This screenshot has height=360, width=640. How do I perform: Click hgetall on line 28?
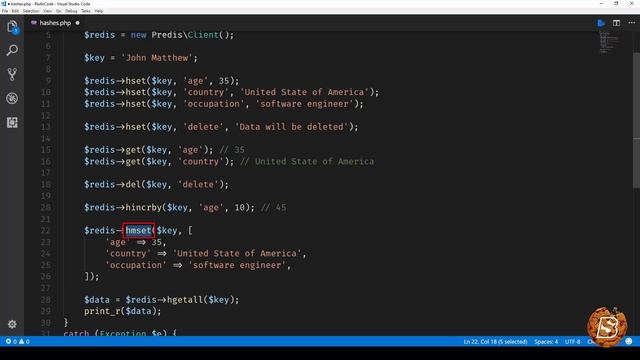(184, 300)
